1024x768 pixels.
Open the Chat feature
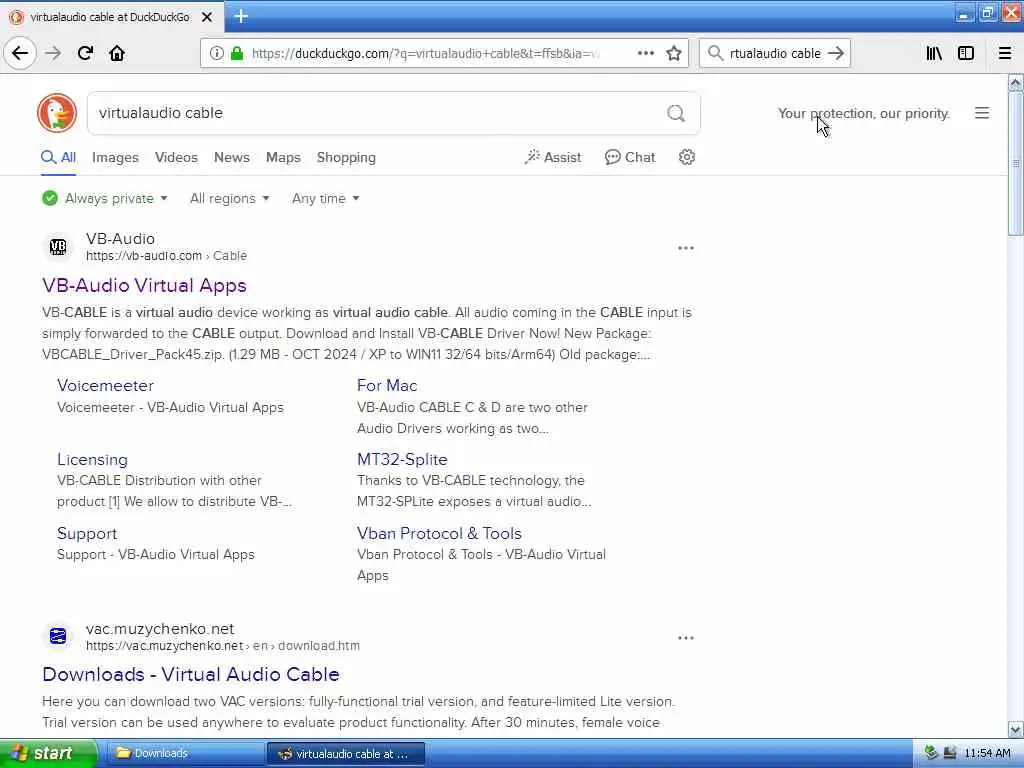pos(630,157)
